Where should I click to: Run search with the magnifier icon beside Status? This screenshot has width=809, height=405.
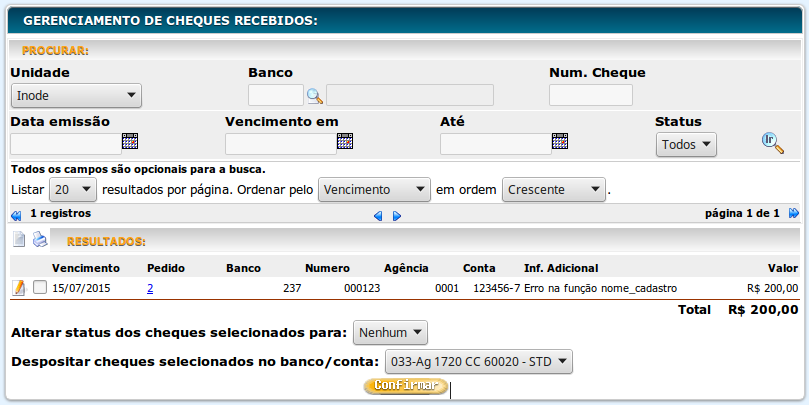771,143
